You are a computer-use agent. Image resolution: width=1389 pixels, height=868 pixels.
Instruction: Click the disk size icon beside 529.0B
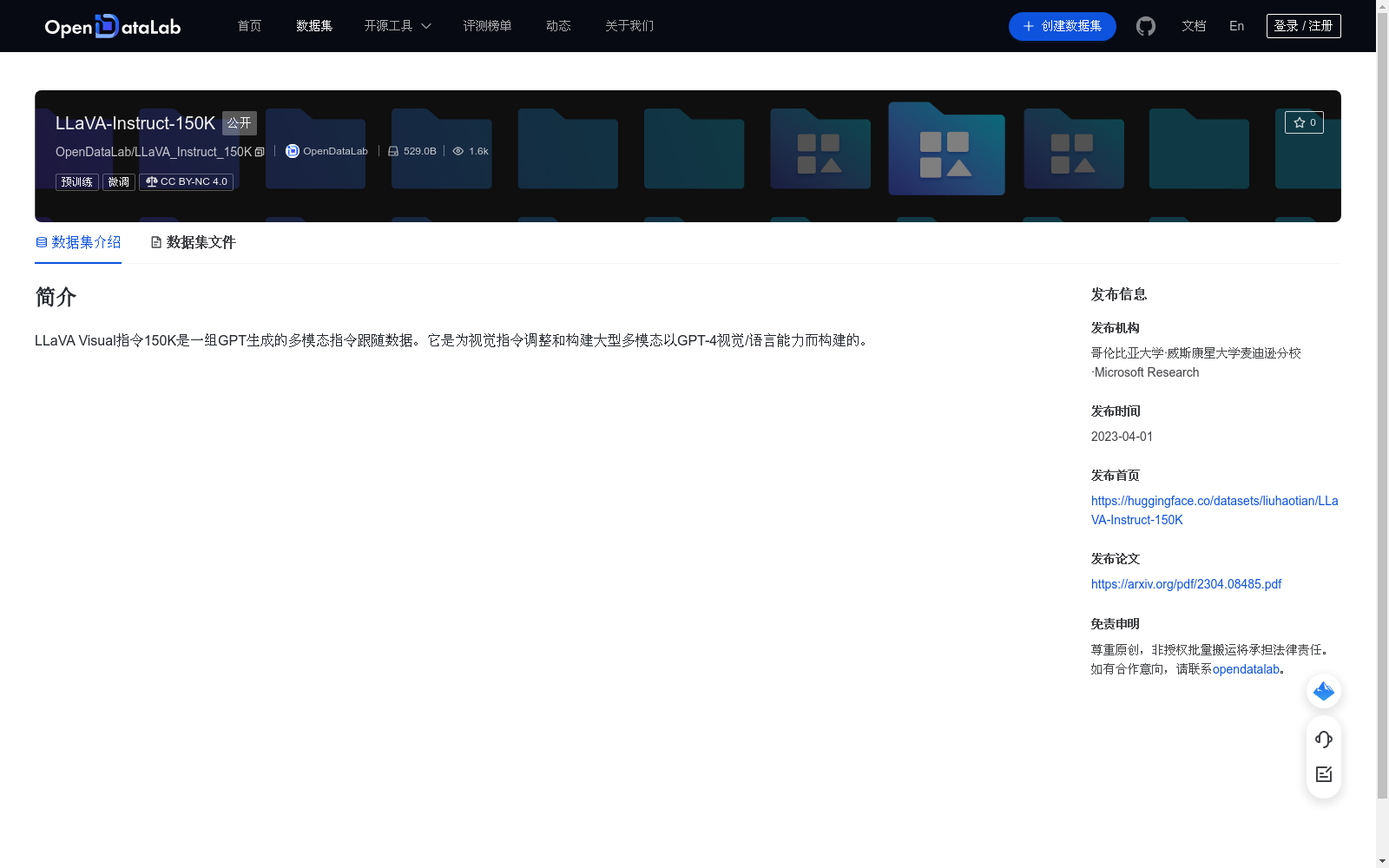pos(393,151)
